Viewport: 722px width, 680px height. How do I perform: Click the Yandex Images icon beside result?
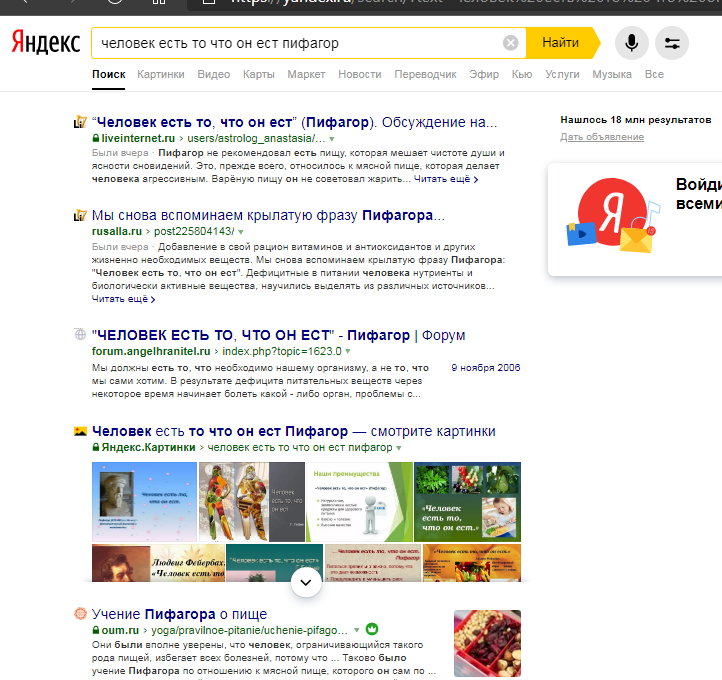pos(80,432)
